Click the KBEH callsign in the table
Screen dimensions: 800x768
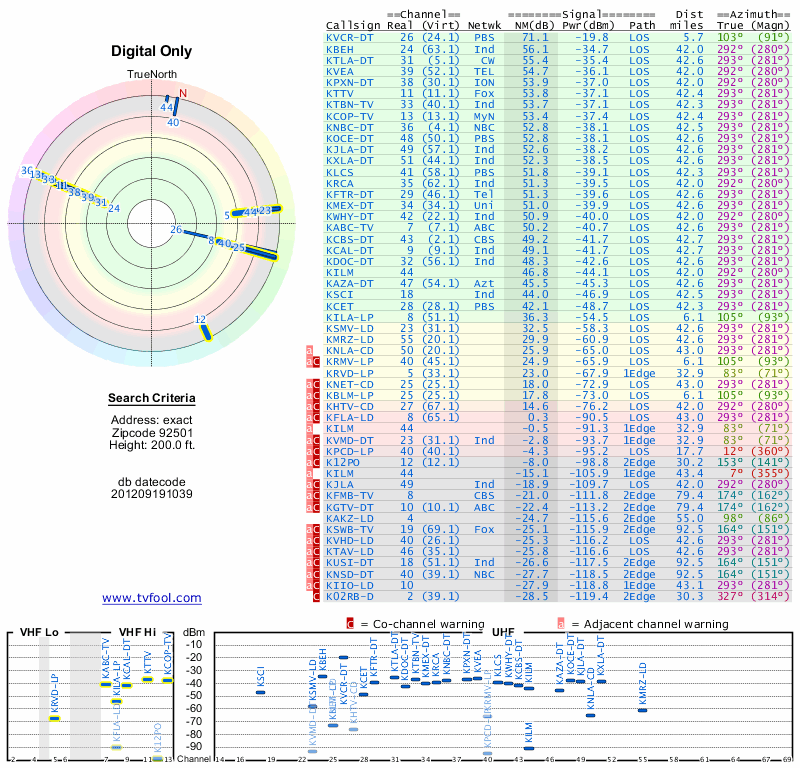tap(340, 49)
